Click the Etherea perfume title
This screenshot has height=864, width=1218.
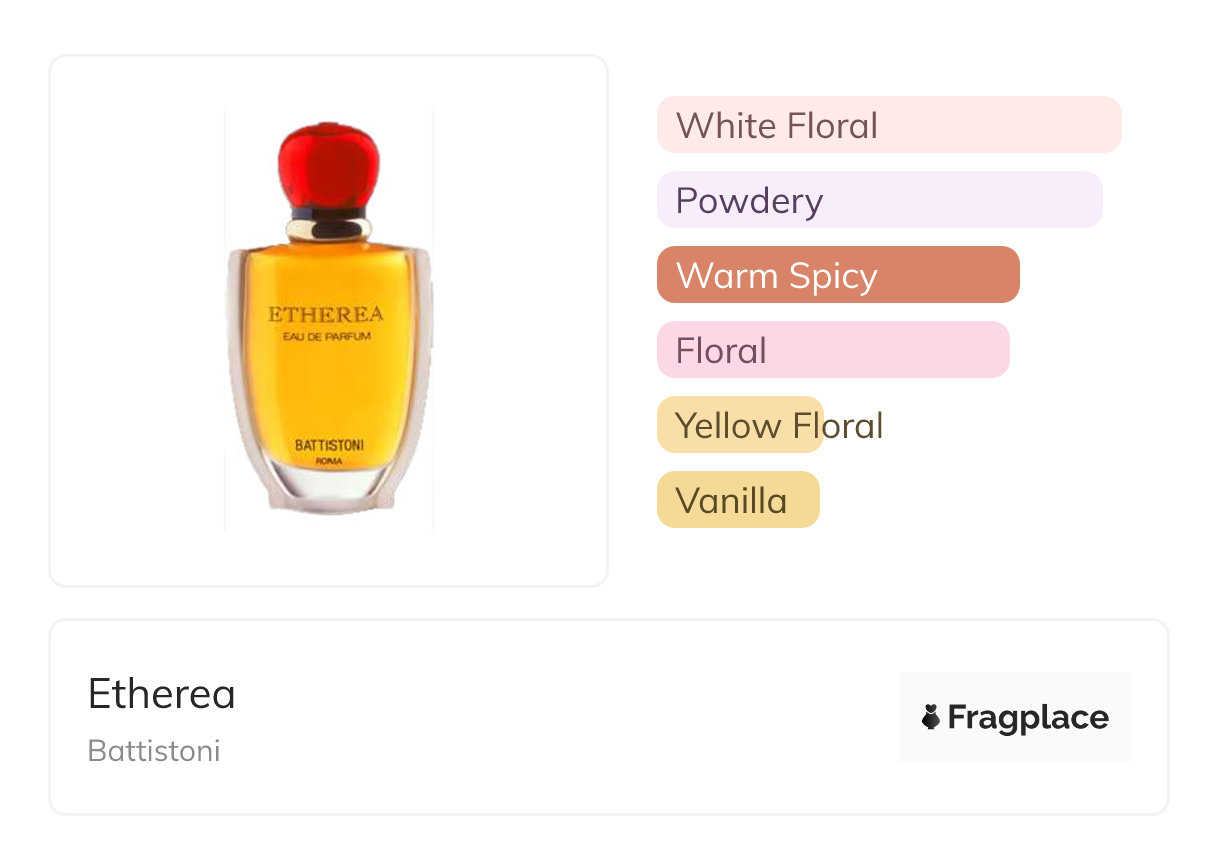point(162,693)
